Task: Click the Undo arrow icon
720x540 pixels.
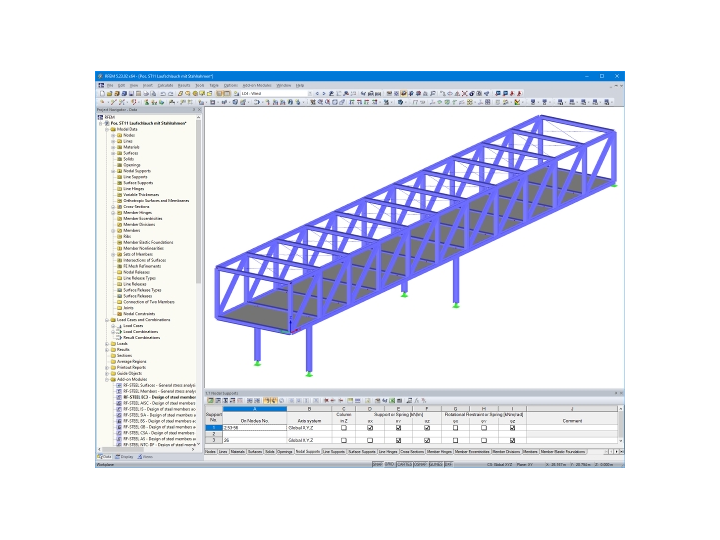Action: pos(163,94)
